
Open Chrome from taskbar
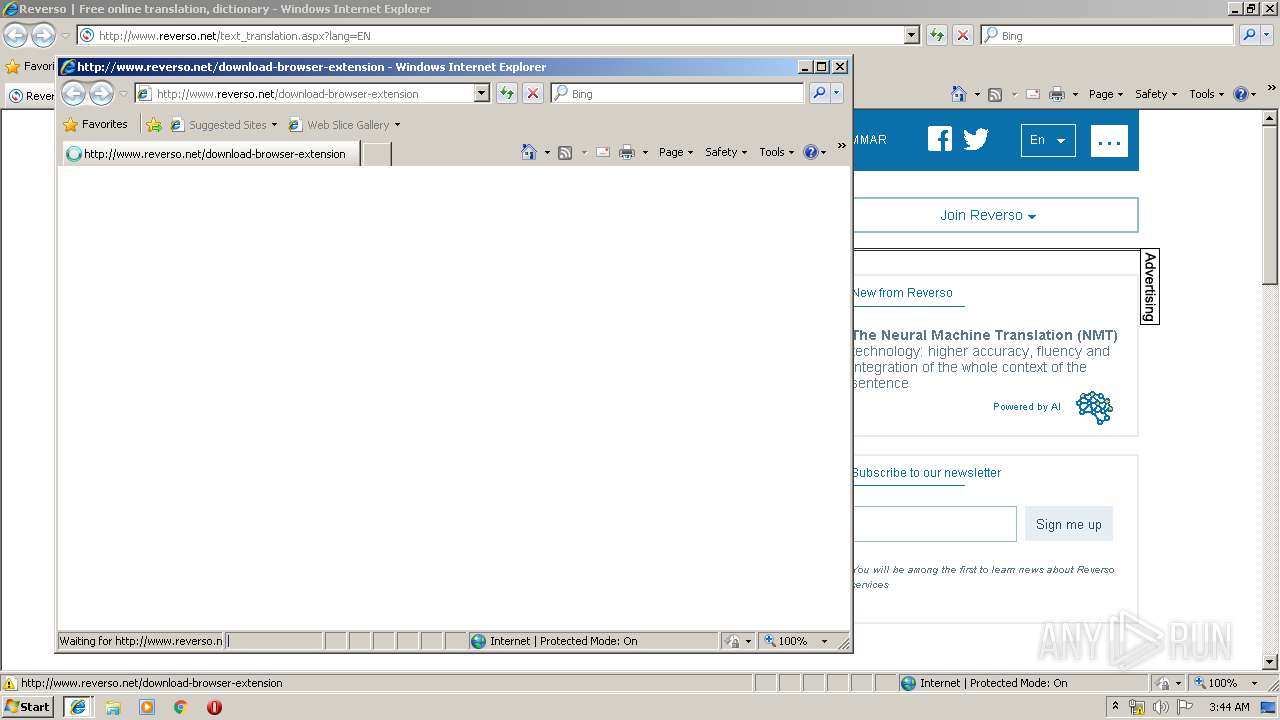tap(181, 707)
